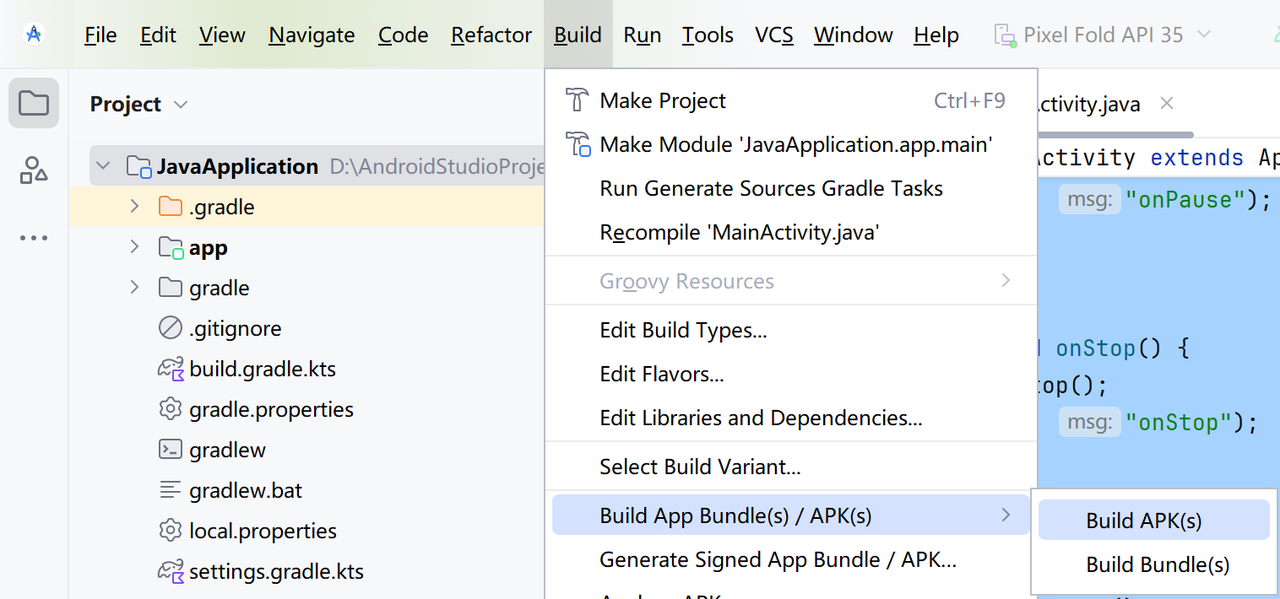Choose Edit Libraries and Dependencies...
The height and width of the screenshot is (599, 1280).
791,418
